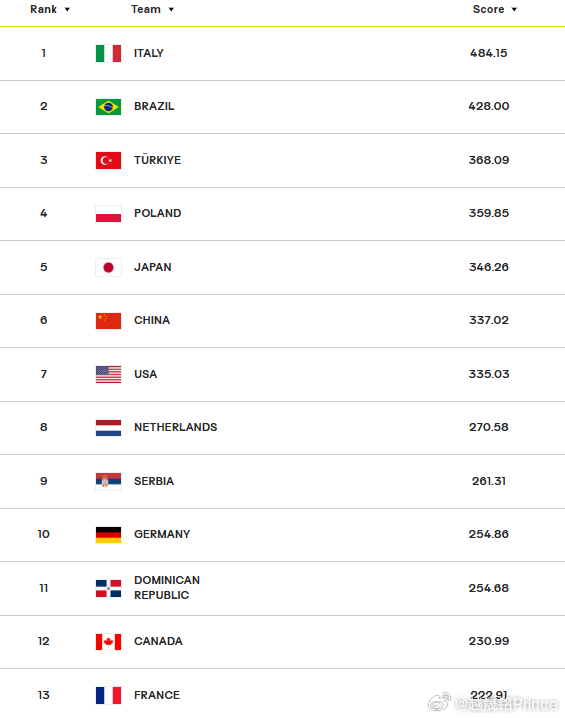The image size is (565, 718).
Task: Open the POLAND team link
Action: (158, 213)
